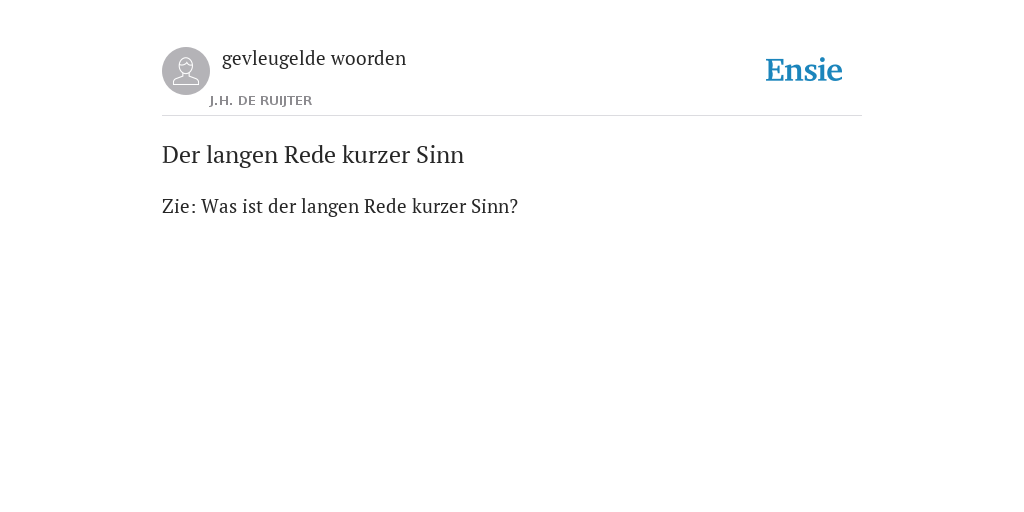1024x512 pixels.
Task: Click 'Sinn' at the heading's end
Action: tap(440, 155)
